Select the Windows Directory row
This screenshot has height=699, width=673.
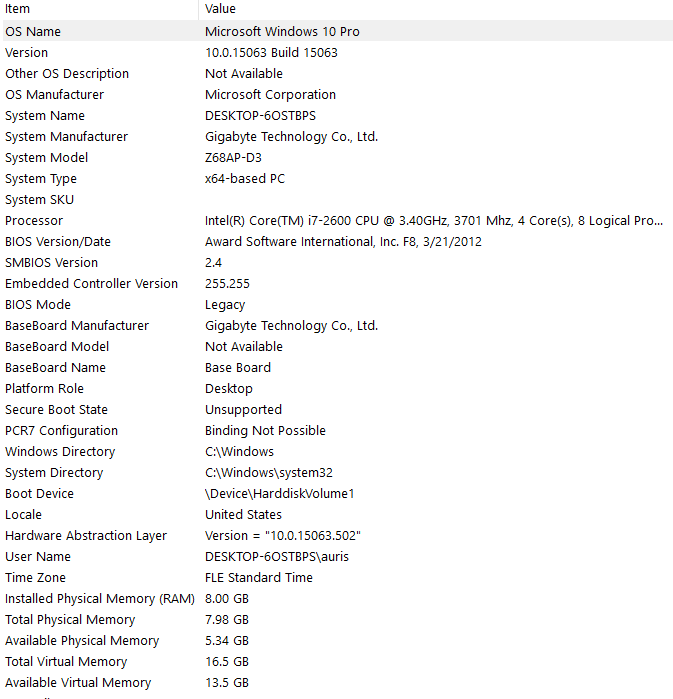338,451
